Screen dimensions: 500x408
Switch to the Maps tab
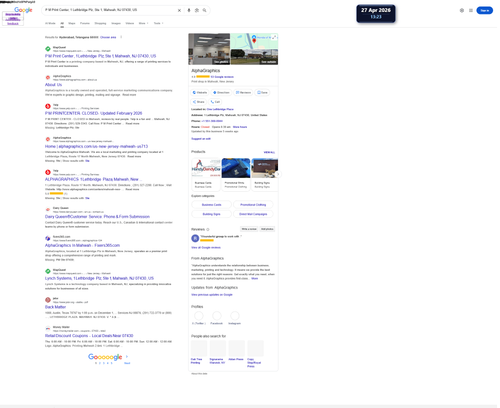[72, 23]
